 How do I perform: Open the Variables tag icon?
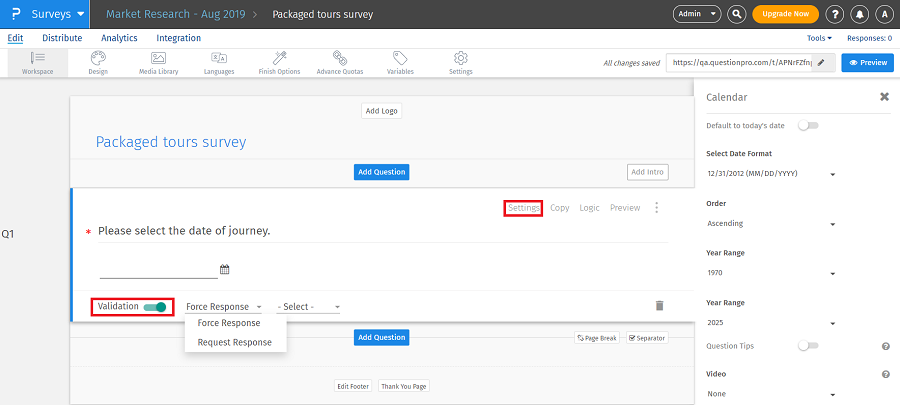coord(400,62)
